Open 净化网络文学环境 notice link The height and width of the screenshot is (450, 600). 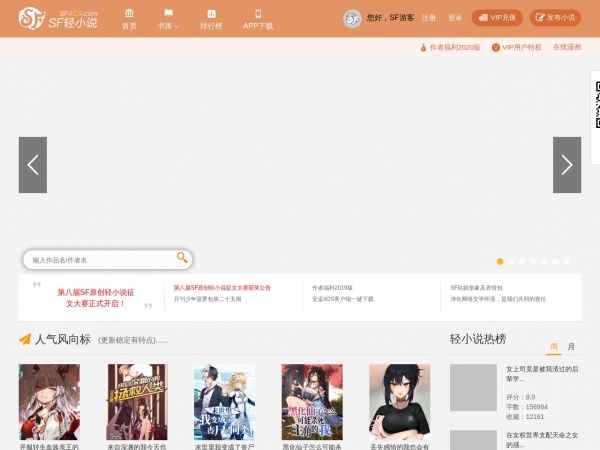(x=498, y=299)
